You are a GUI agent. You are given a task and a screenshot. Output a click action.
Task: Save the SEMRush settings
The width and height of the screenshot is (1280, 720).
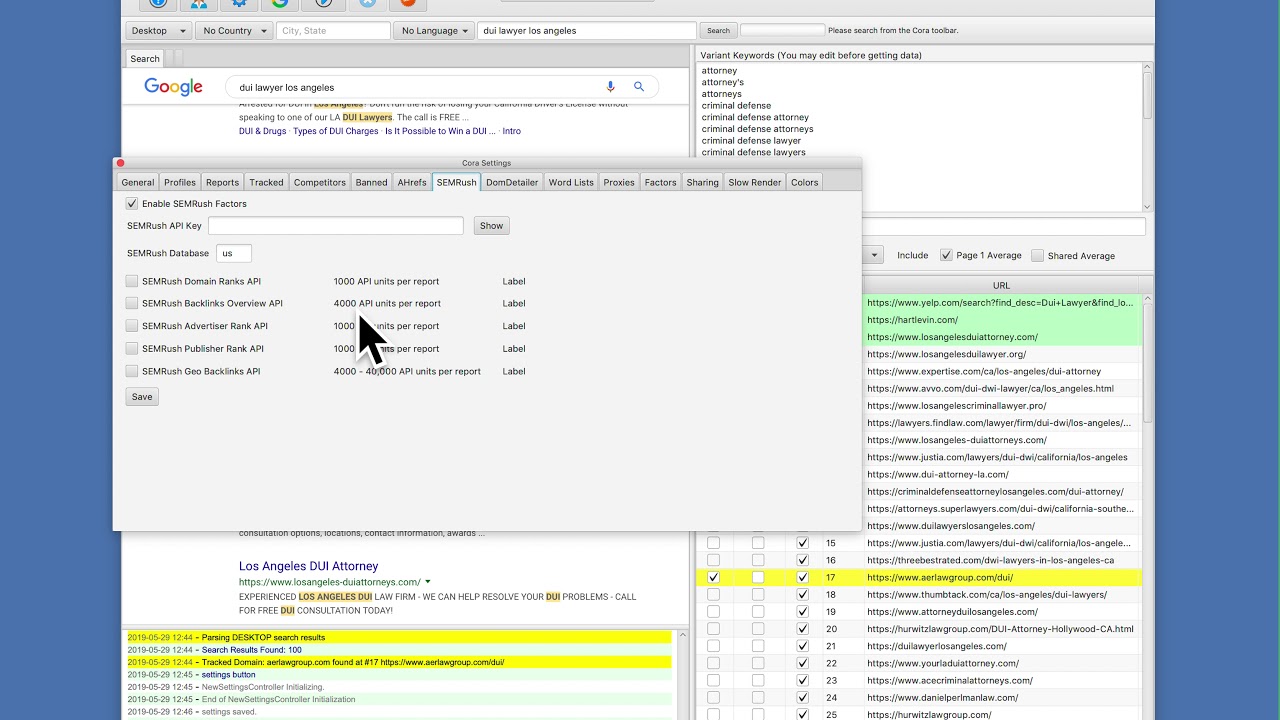142,397
